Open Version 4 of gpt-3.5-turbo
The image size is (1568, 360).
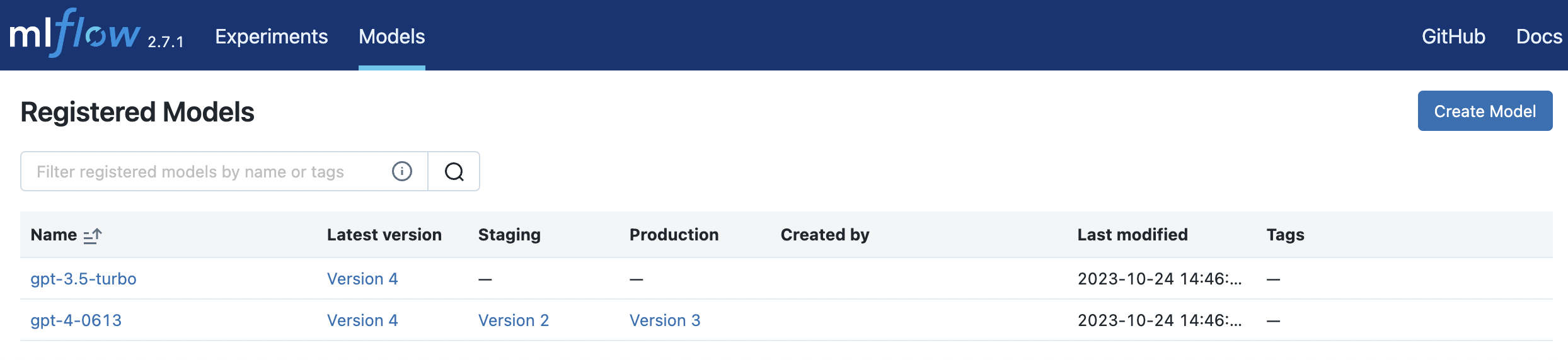pyautogui.click(x=362, y=279)
